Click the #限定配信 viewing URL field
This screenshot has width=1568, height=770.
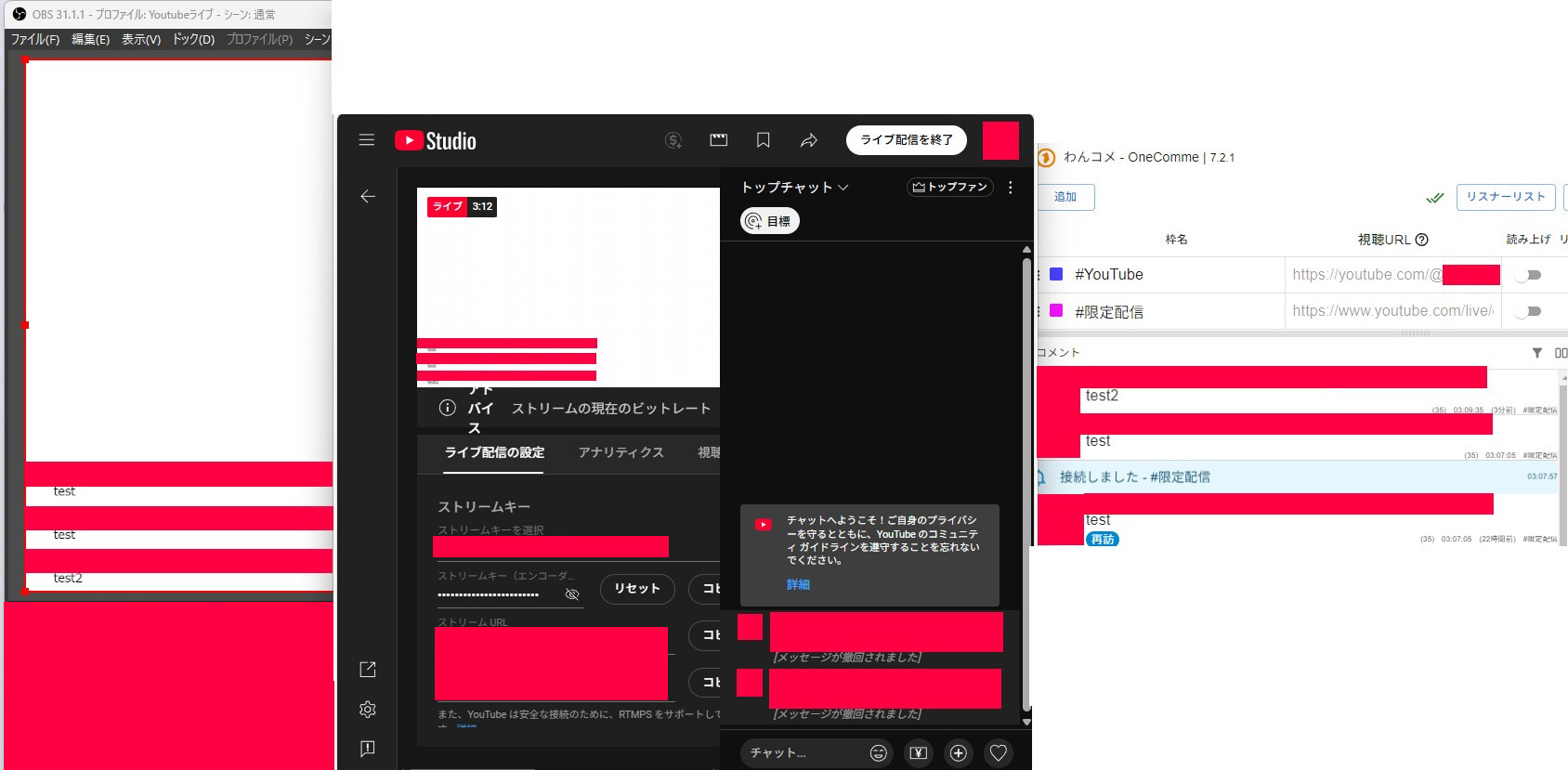[1393, 311]
